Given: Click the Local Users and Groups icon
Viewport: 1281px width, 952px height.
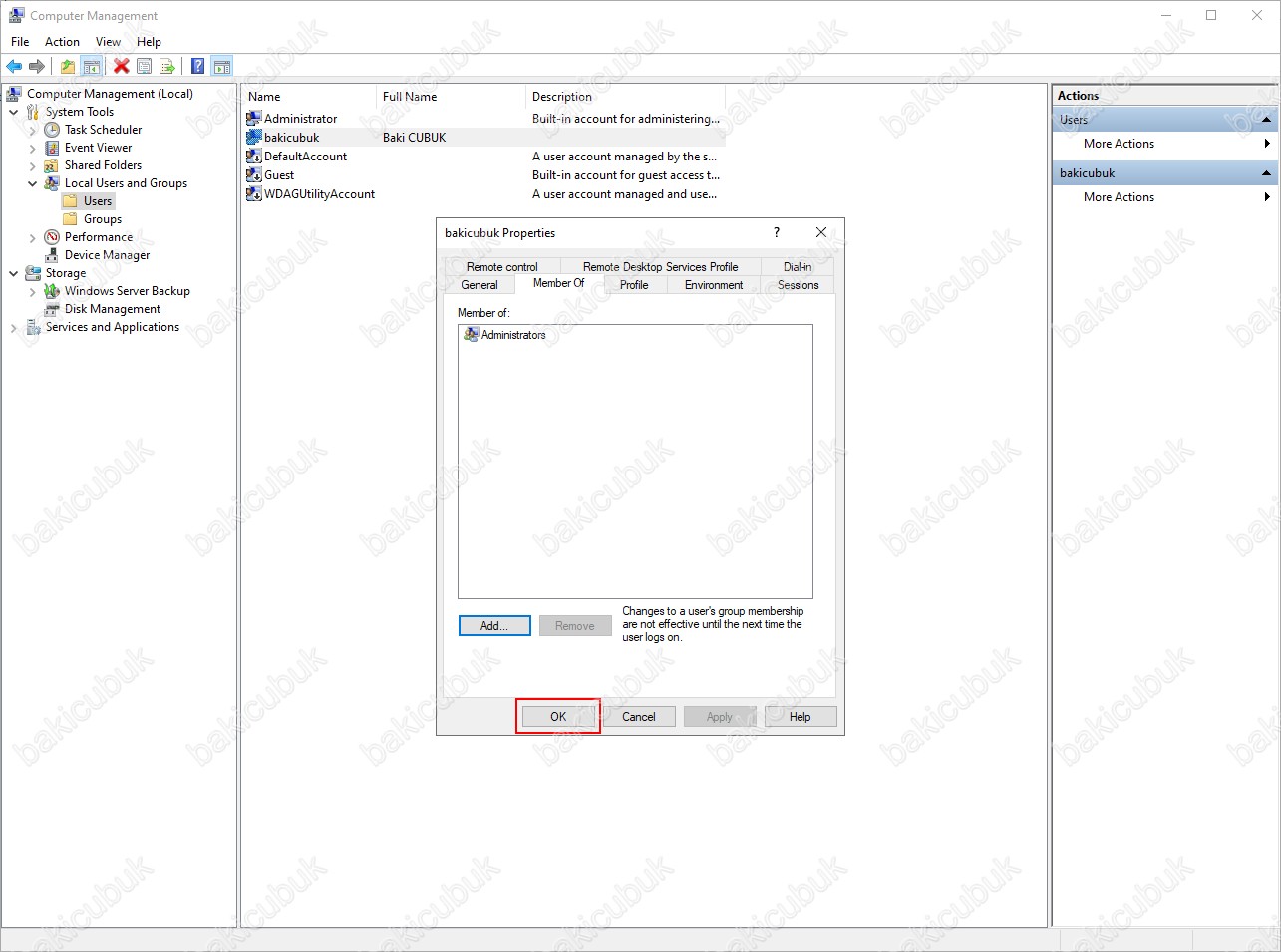Looking at the screenshot, I should click(x=52, y=183).
